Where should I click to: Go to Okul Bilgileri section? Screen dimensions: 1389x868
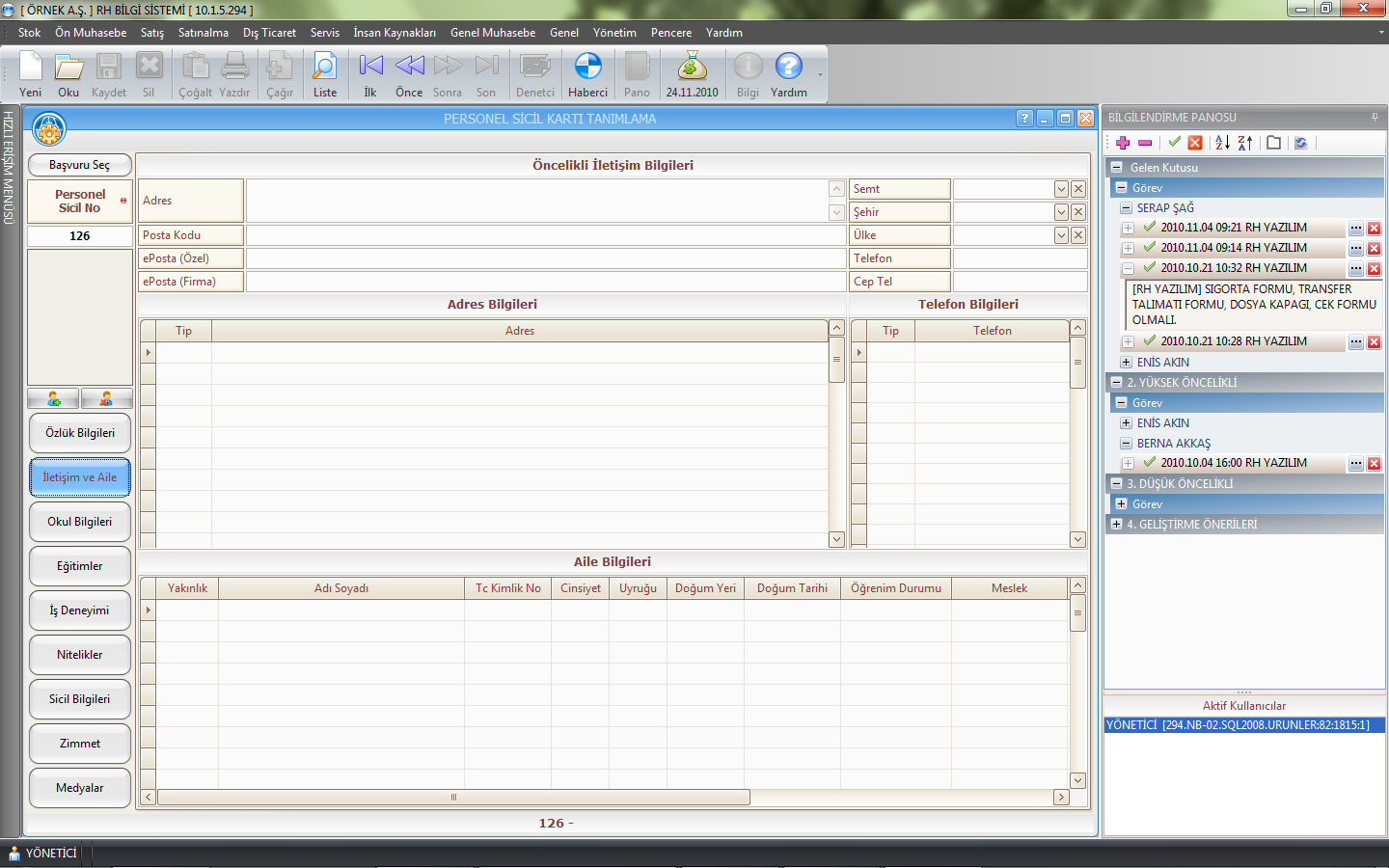pos(80,522)
